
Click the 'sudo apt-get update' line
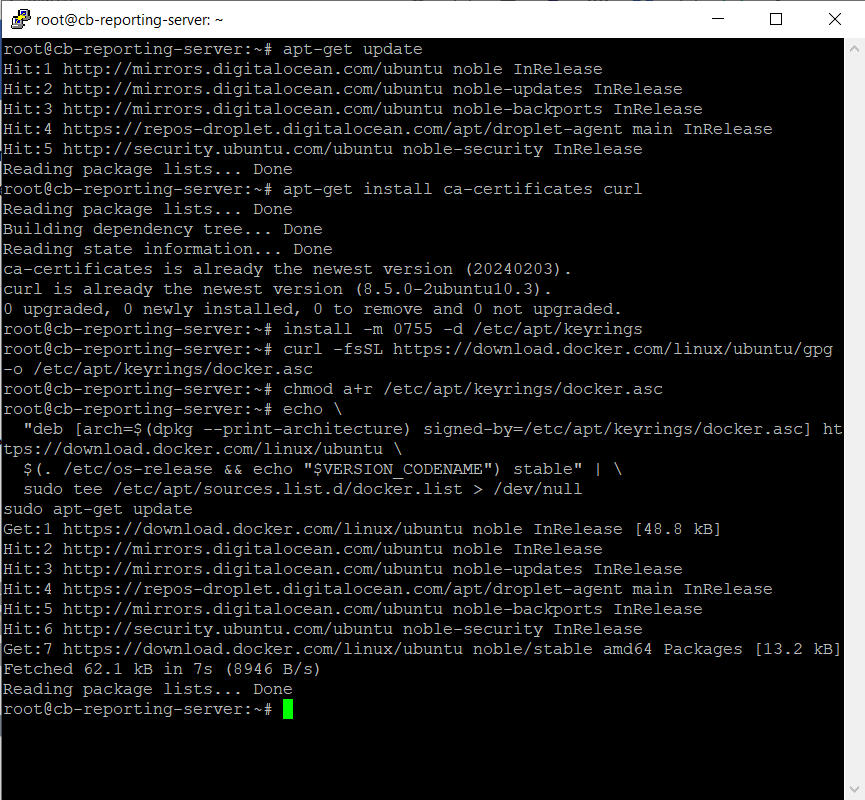[x=98, y=509]
